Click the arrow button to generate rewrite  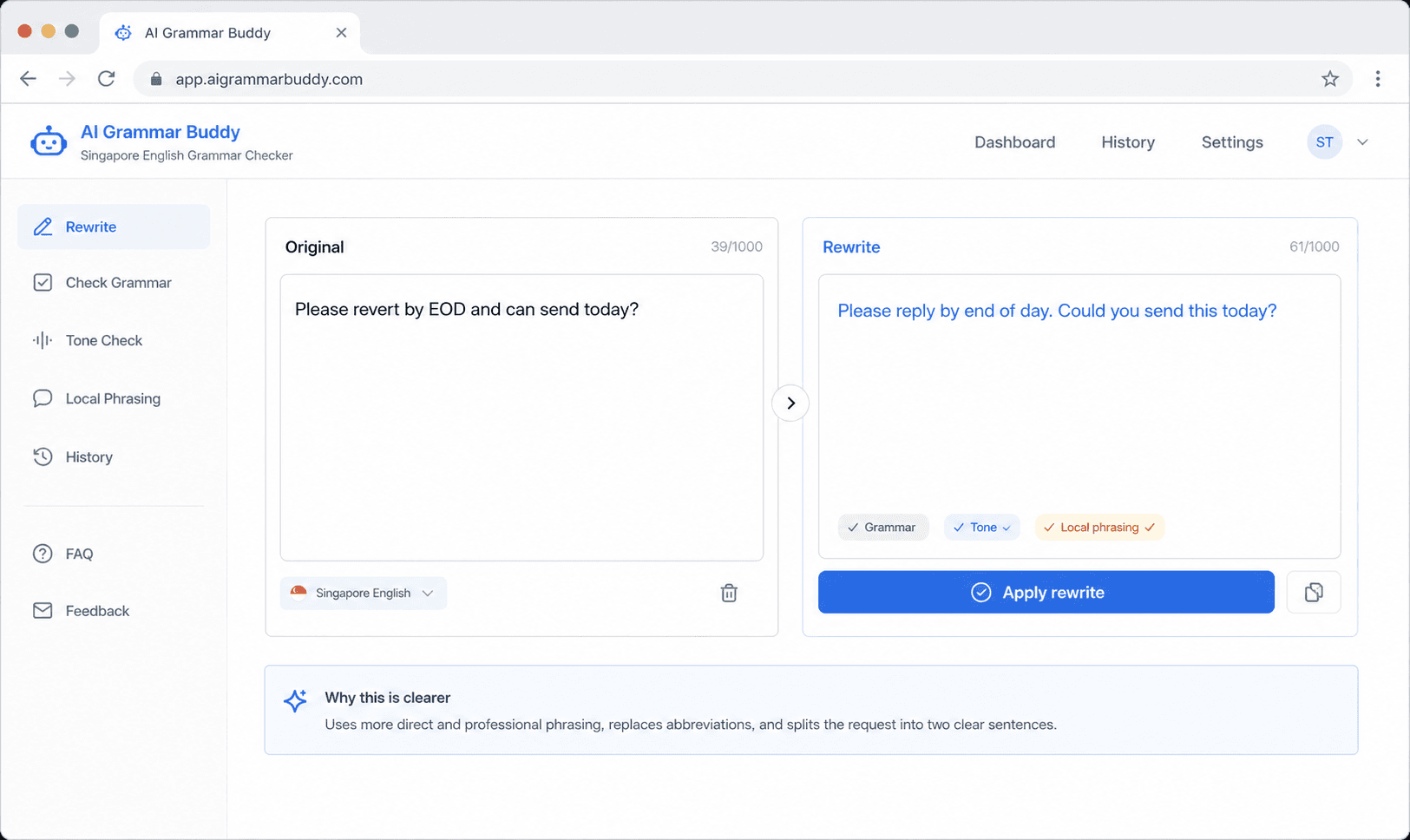coord(790,403)
